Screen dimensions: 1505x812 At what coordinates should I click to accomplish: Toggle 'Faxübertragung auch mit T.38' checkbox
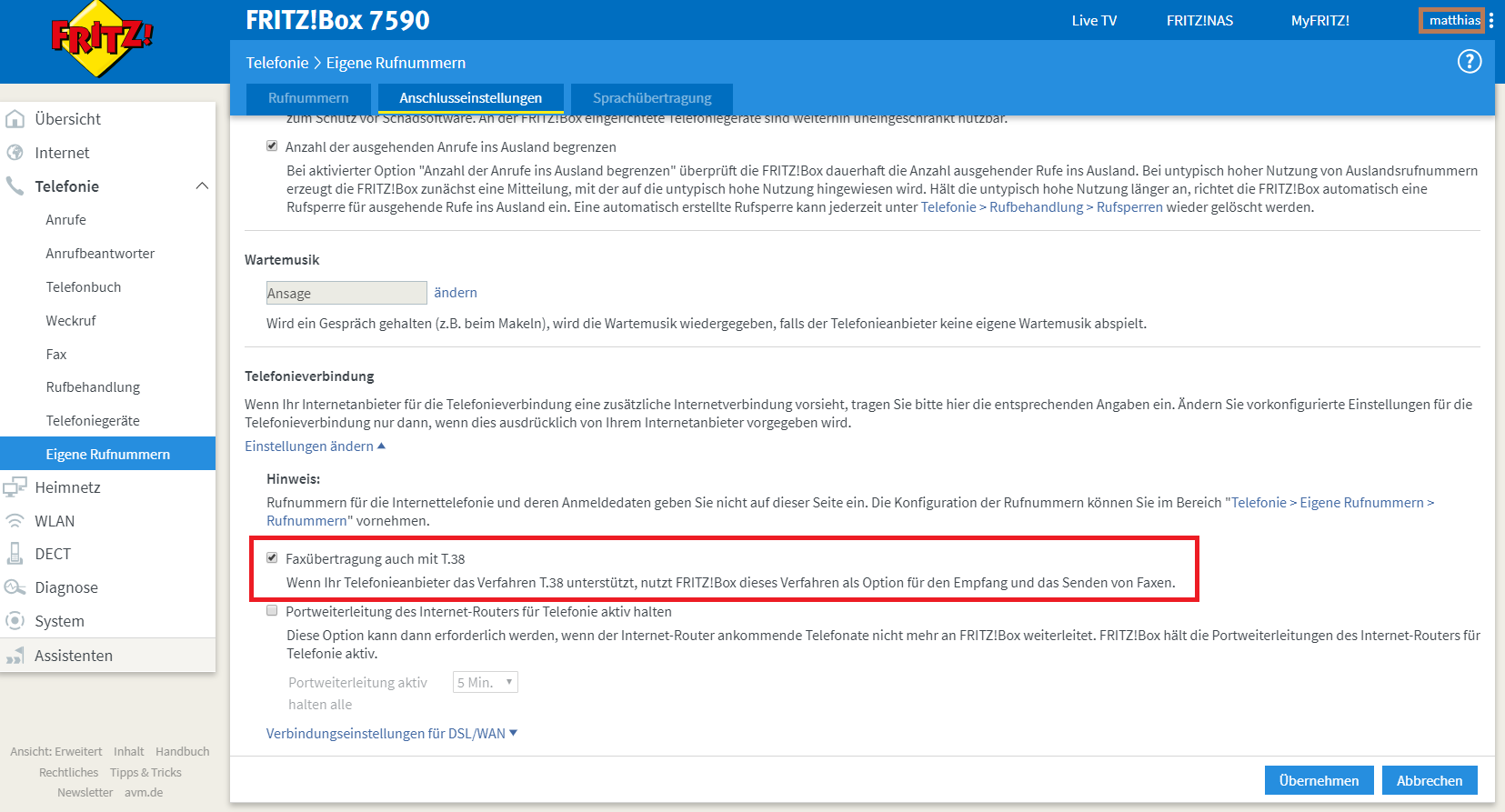(x=272, y=558)
